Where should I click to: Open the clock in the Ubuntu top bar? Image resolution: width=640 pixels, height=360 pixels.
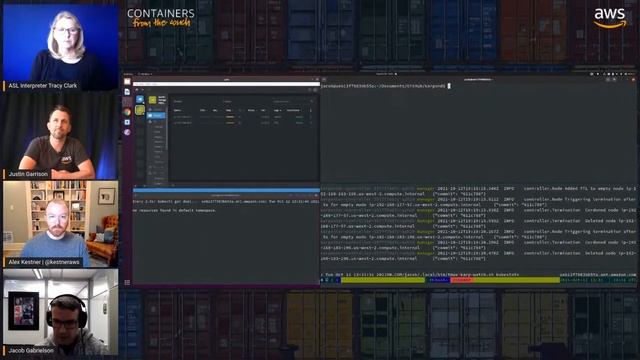pos(386,74)
